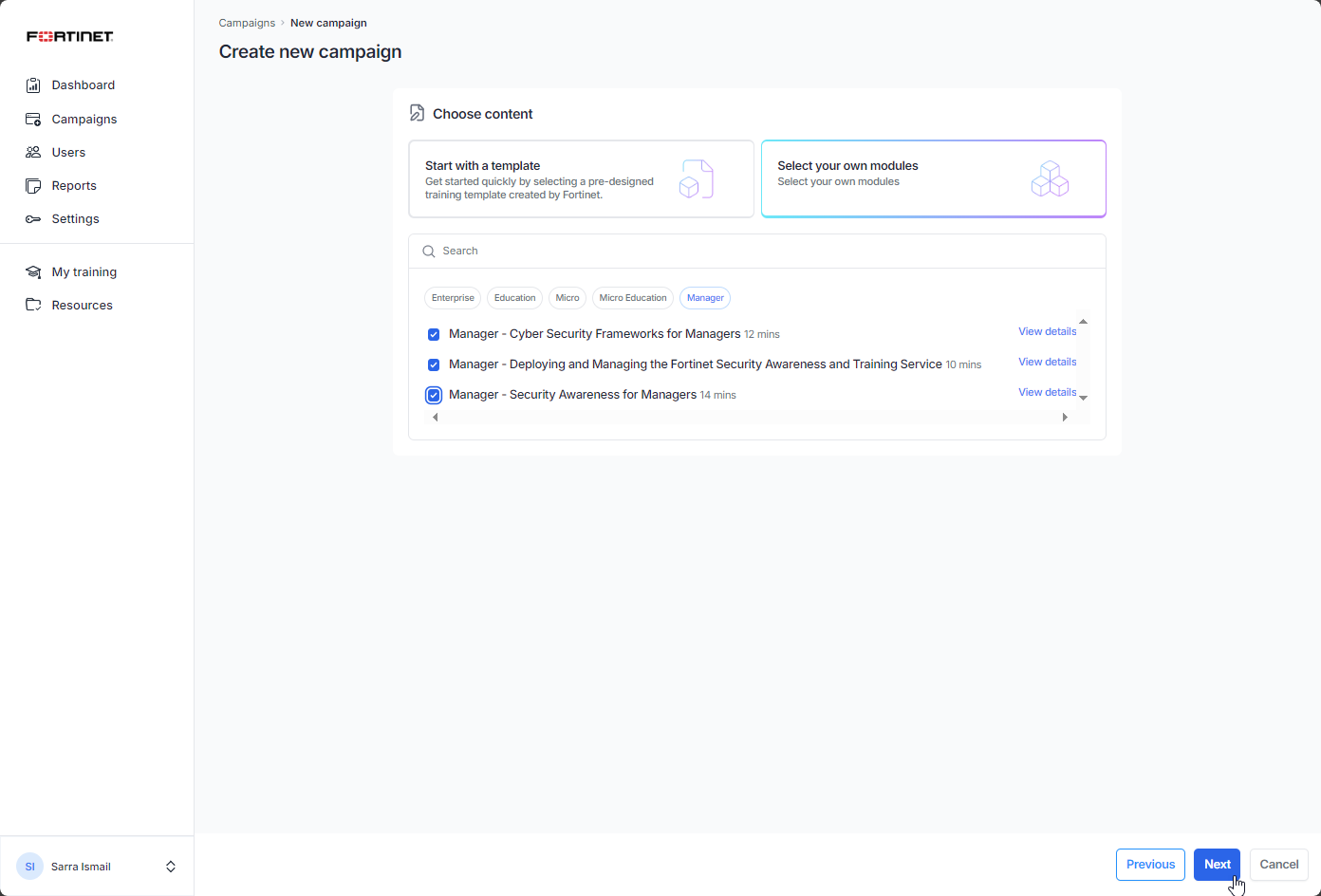
Task: Click the New campaign breadcrumb text
Action: tap(328, 23)
